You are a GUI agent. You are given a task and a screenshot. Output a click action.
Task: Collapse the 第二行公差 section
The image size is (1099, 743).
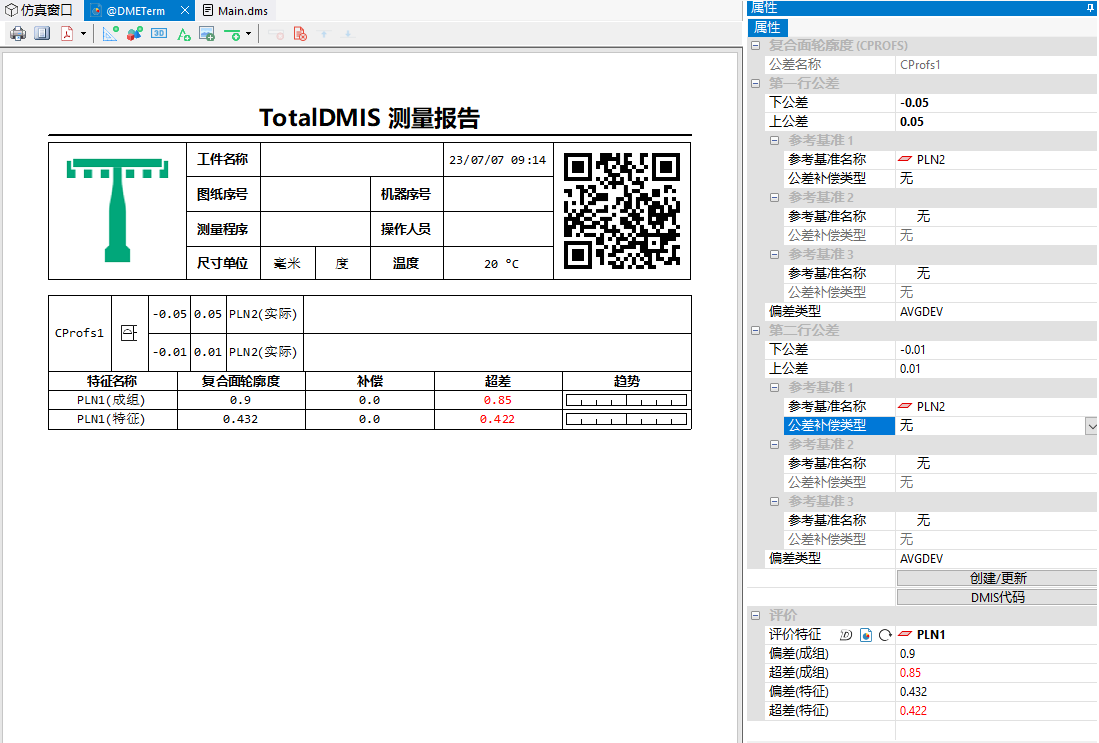coord(756,330)
